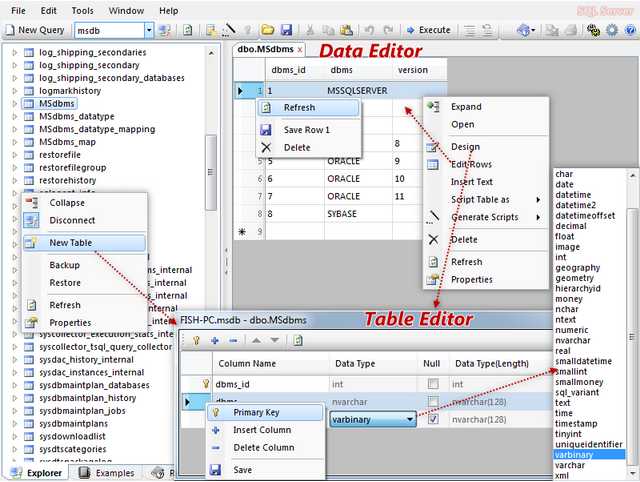Switch to the Explorer bottom tab
The height and width of the screenshot is (482, 640).
pos(36,473)
